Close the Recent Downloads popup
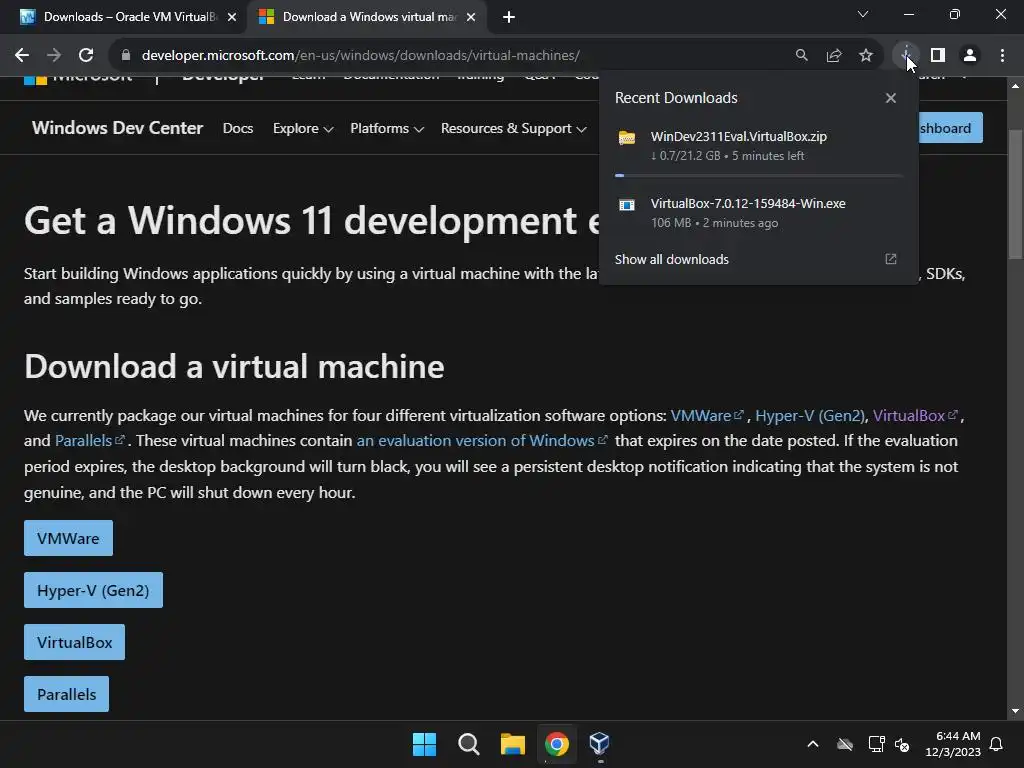This screenshot has height=768, width=1024. (891, 98)
